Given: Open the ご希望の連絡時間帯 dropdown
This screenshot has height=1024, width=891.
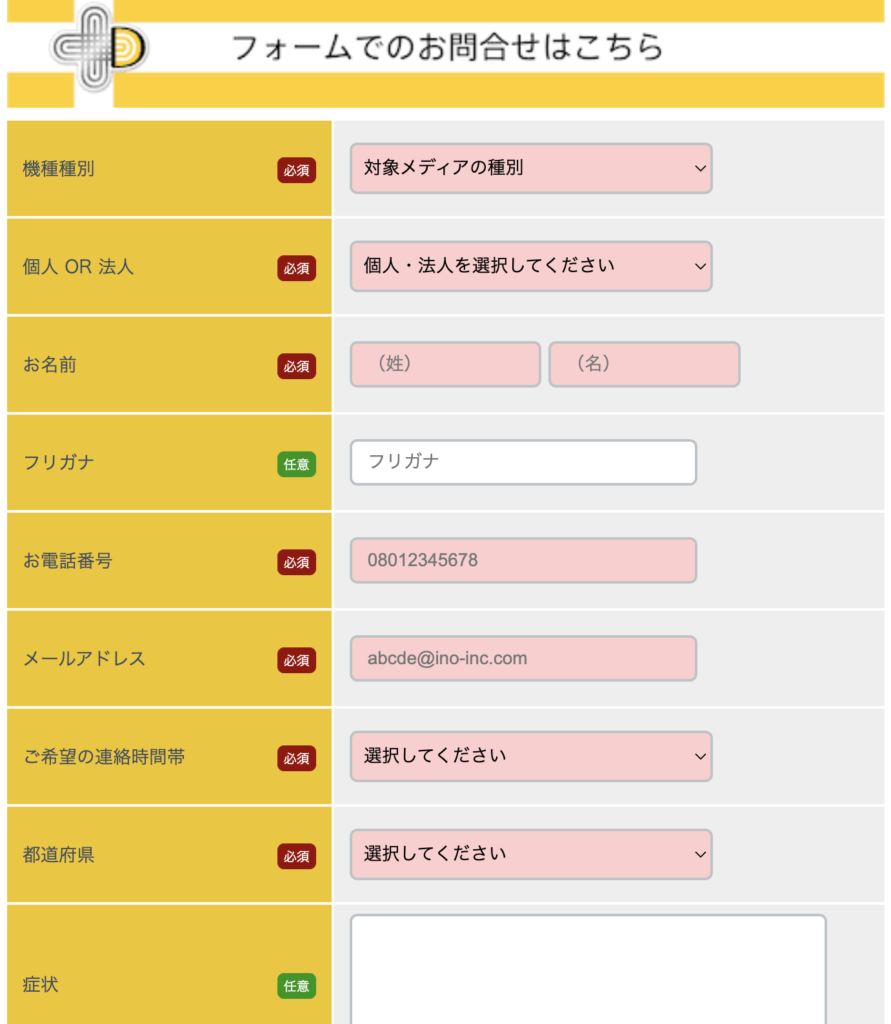Looking at the screenshot, I should tap(530, 757).
